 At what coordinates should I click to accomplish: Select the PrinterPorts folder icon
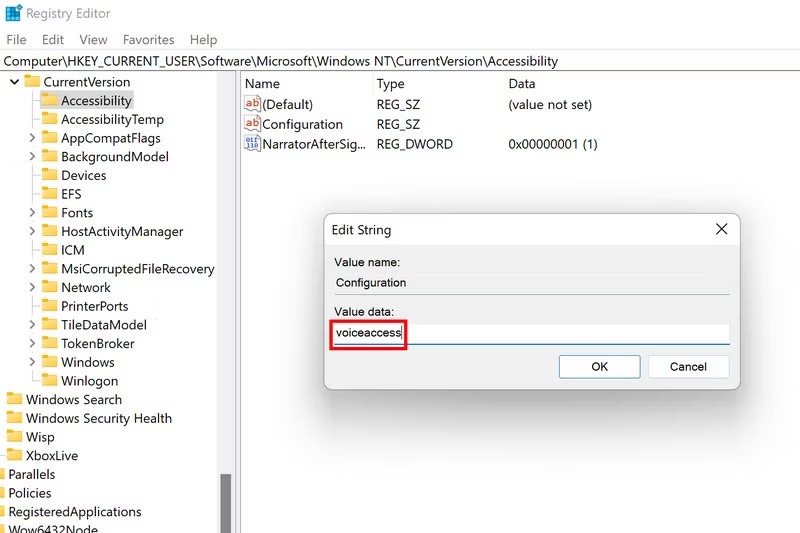click(49, 305)
